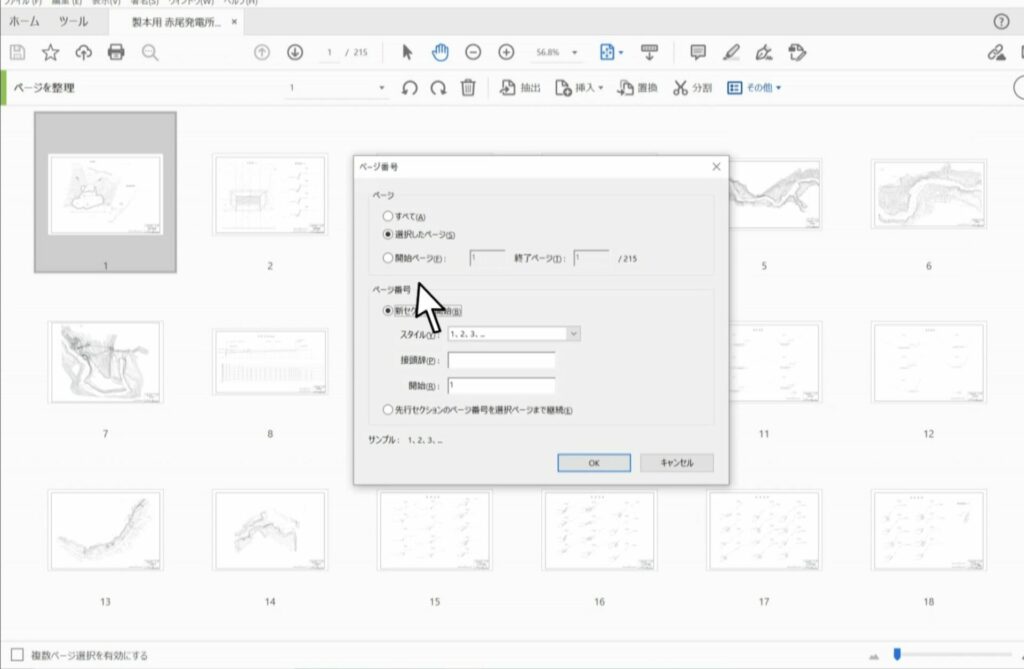Click the search magnifier icon

150,52
